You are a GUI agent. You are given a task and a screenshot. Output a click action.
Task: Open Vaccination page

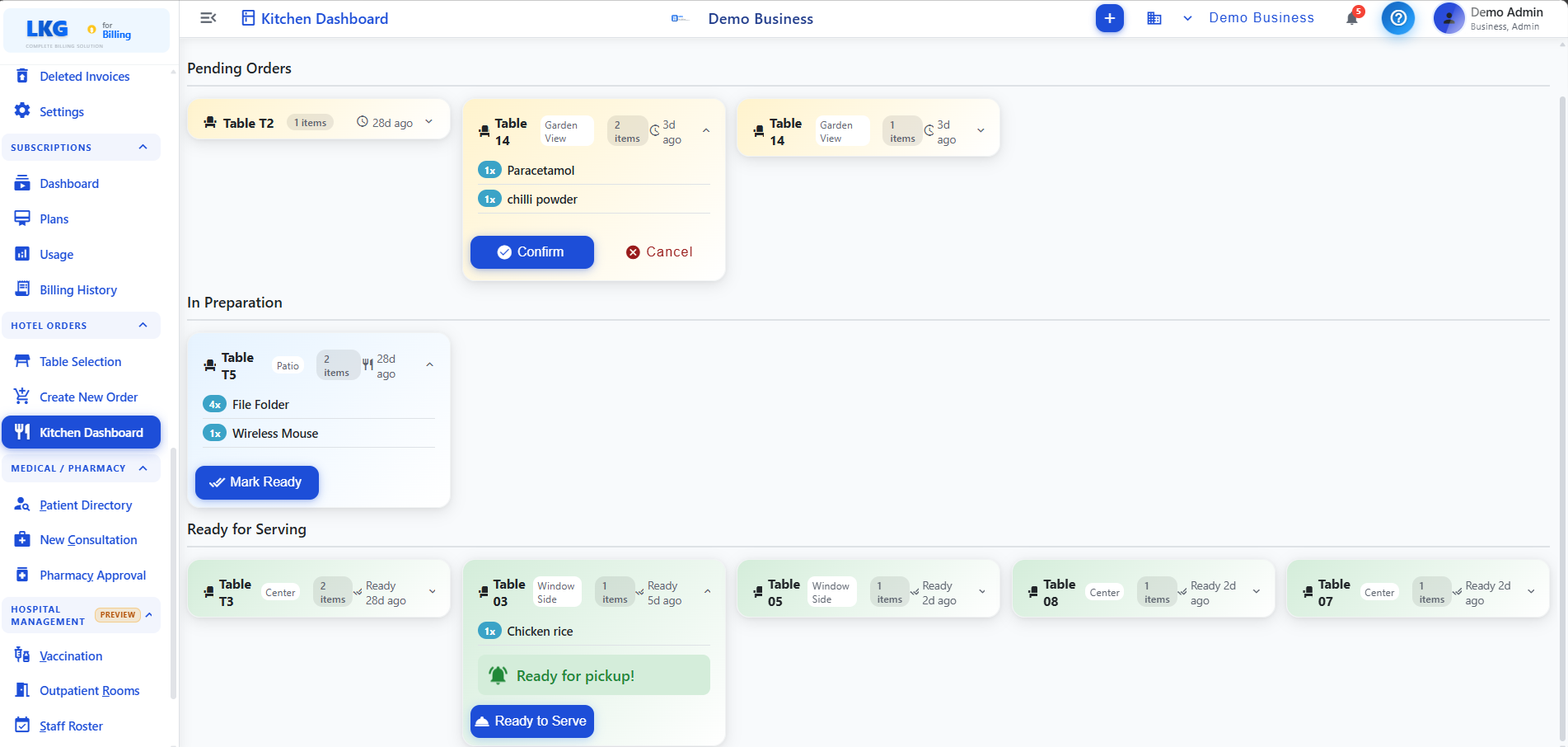pyautogui.click(x=71, y=656)
